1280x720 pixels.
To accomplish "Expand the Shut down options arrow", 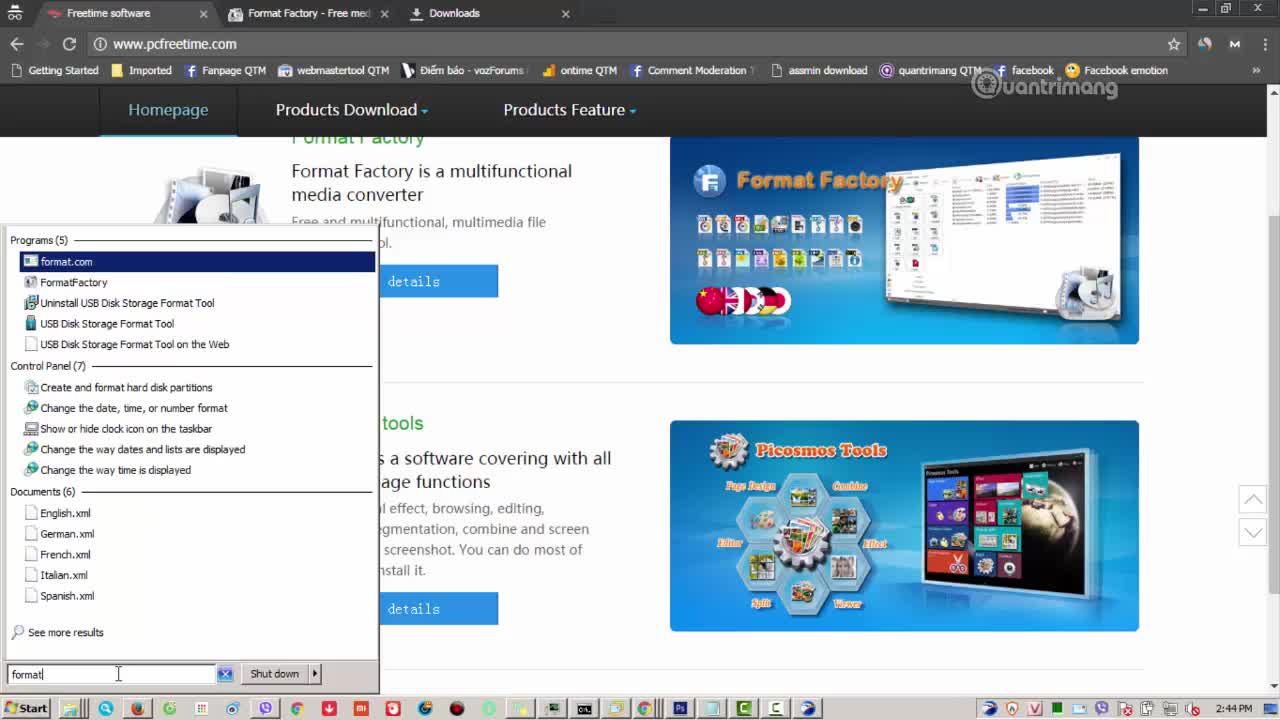I will pos(314,674).
